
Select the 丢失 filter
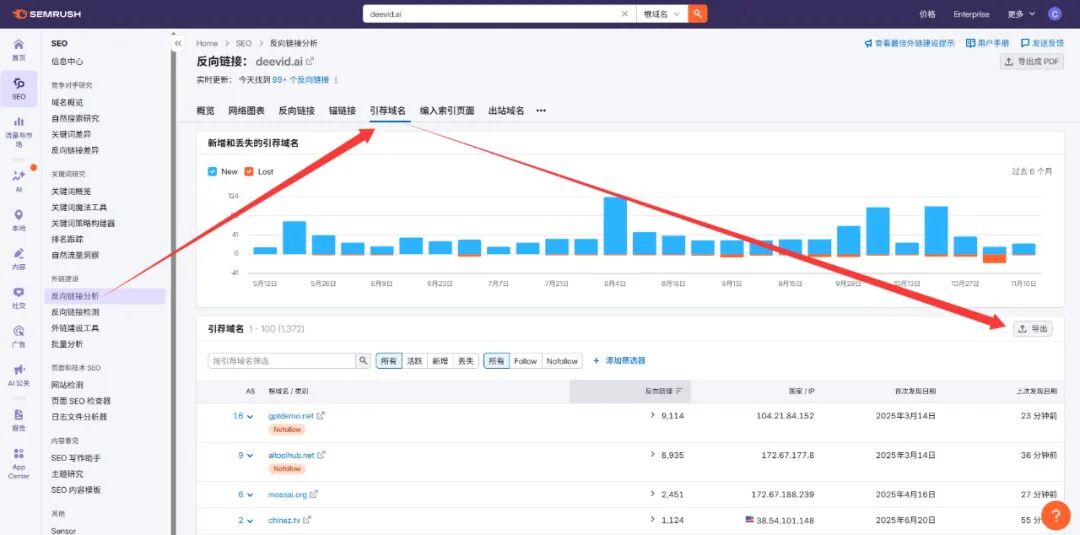(466, 361)
